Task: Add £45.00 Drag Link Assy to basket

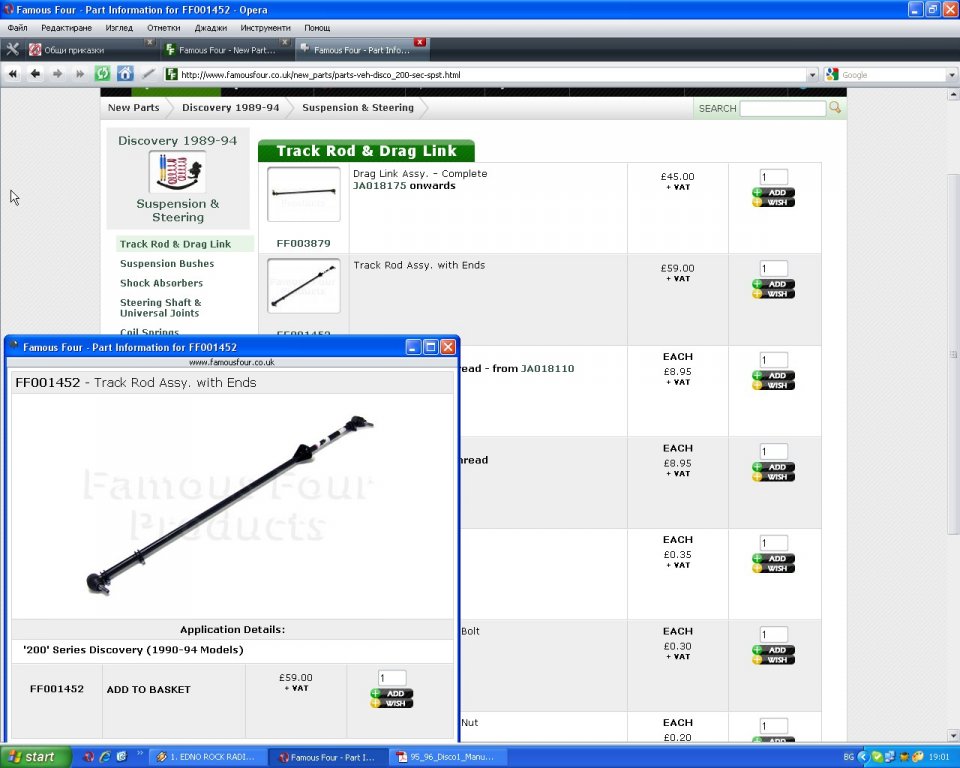Action: coord(773,192)
